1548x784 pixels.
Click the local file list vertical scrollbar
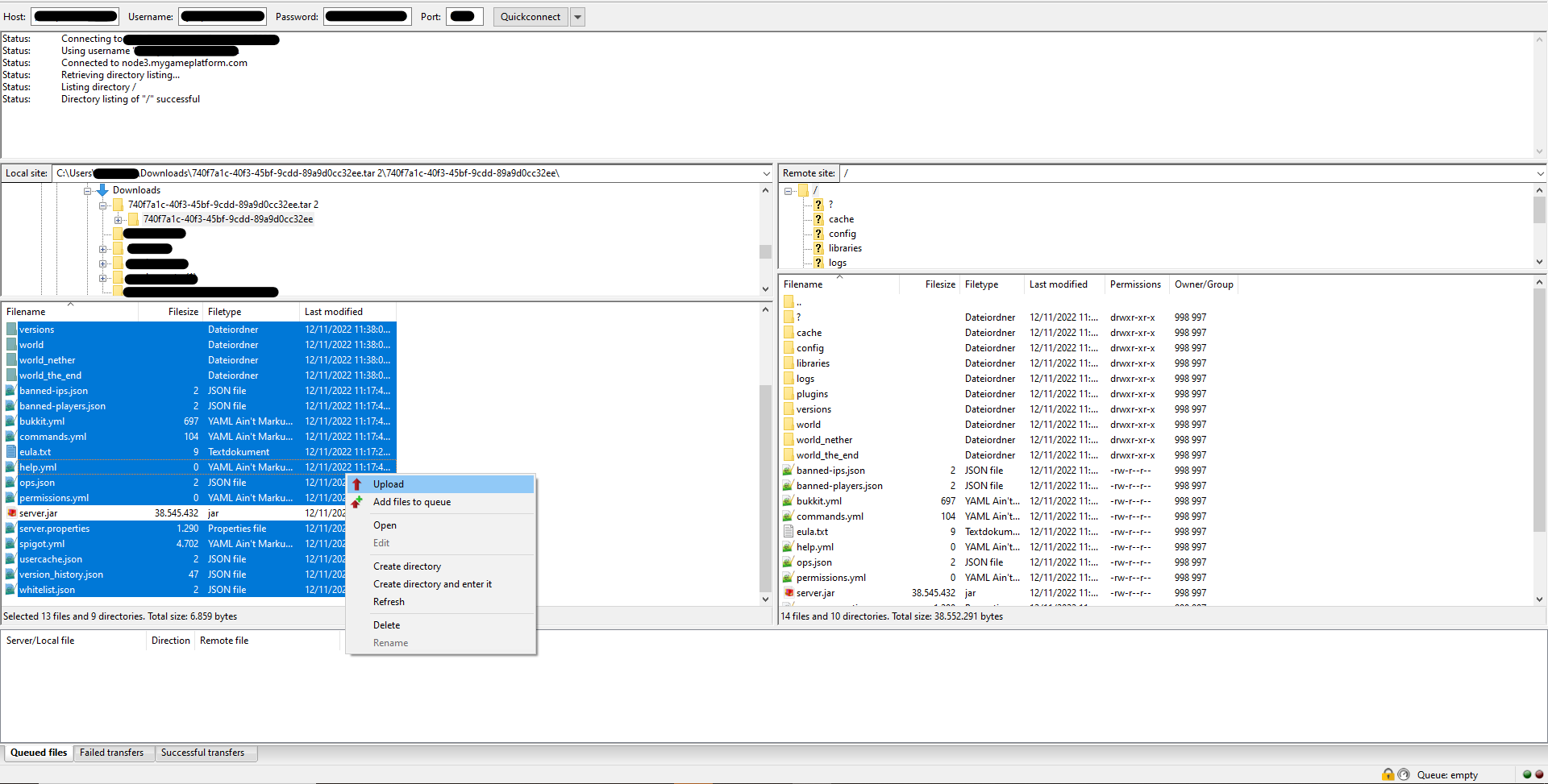point(765,454)
